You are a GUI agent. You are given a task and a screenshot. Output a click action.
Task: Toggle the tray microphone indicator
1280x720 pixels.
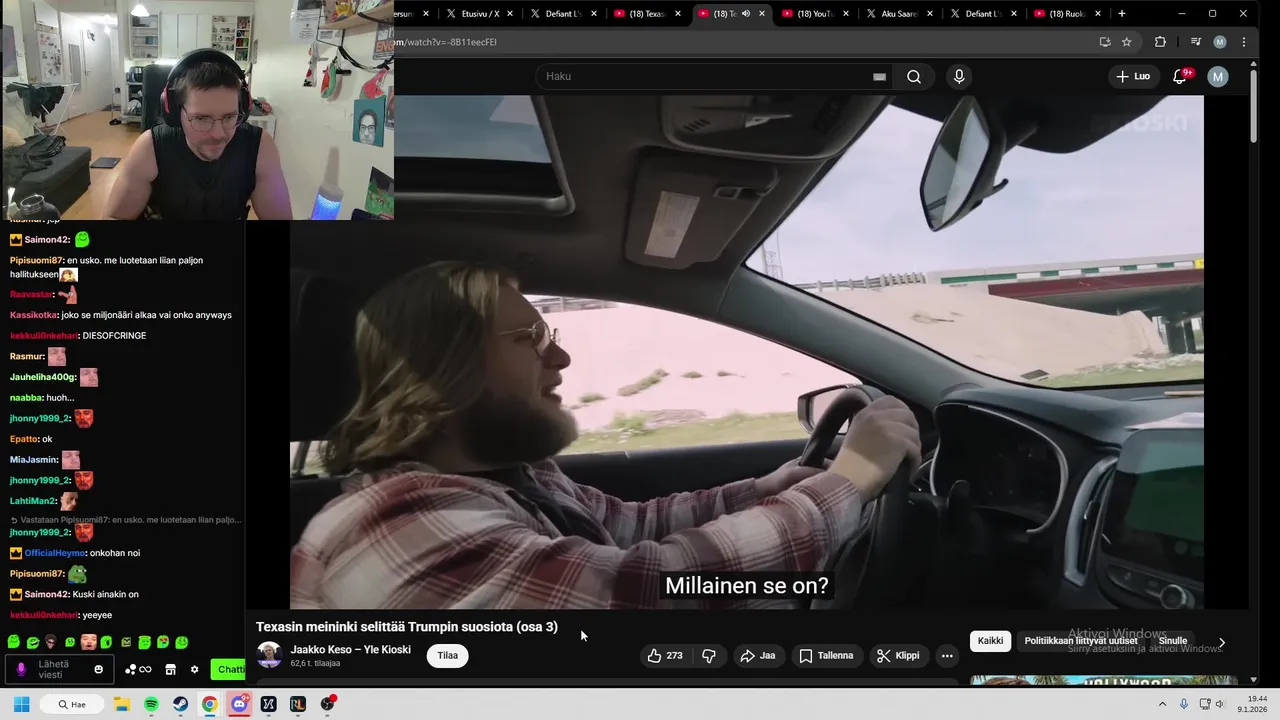[1184, 704]
